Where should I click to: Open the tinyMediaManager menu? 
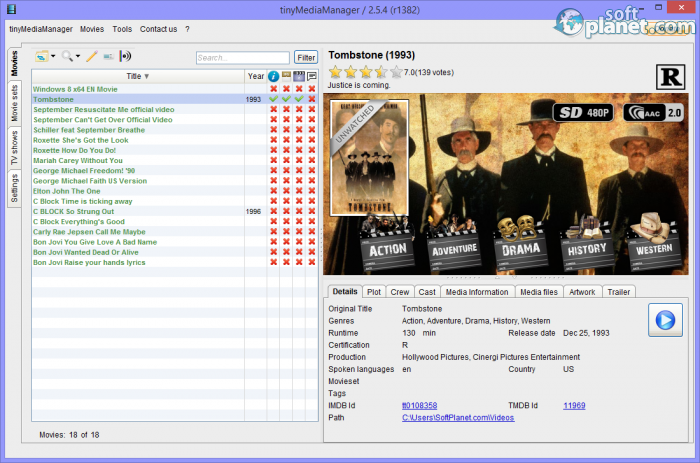coord(41,29)
